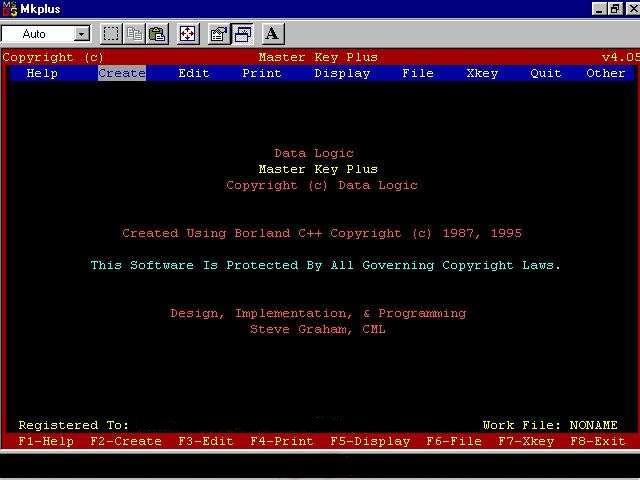Click the Mark selection toolbar icon
The image size is (640, 480).
pos(111,34)
